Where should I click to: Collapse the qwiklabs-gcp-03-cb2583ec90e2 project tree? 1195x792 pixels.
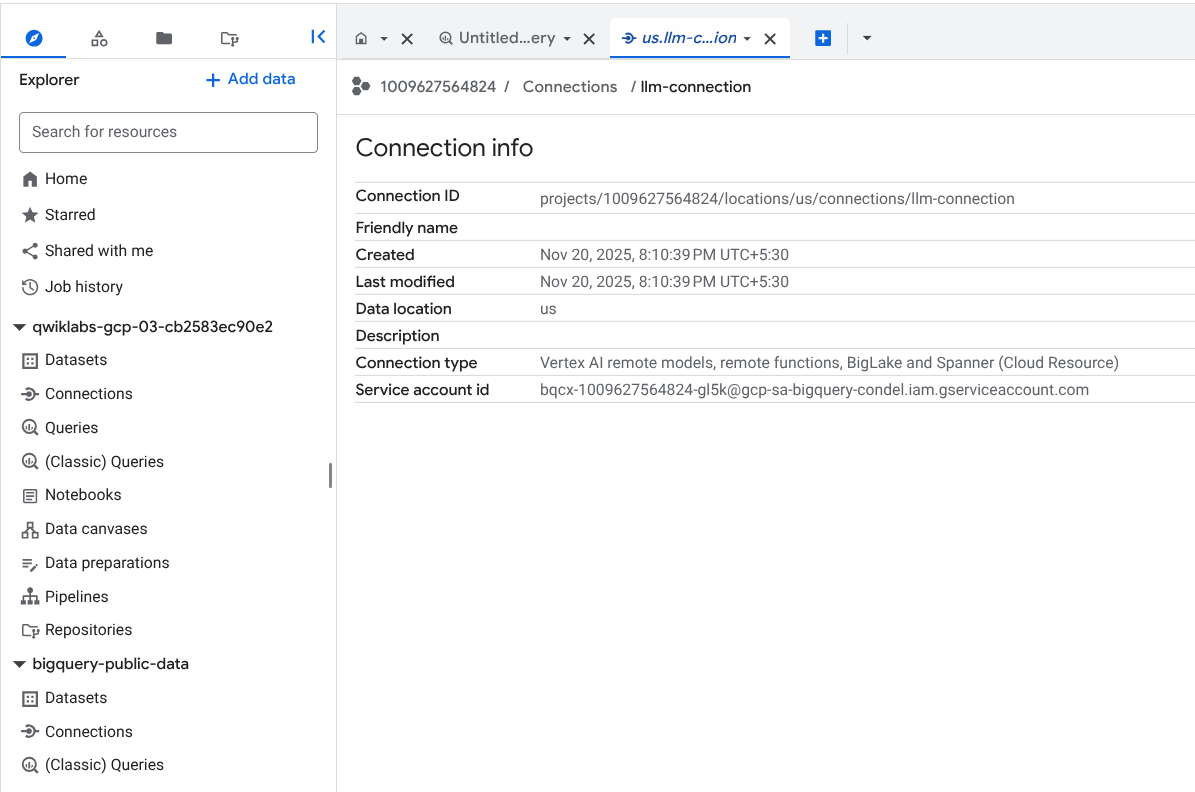click(x=19, y=326)
